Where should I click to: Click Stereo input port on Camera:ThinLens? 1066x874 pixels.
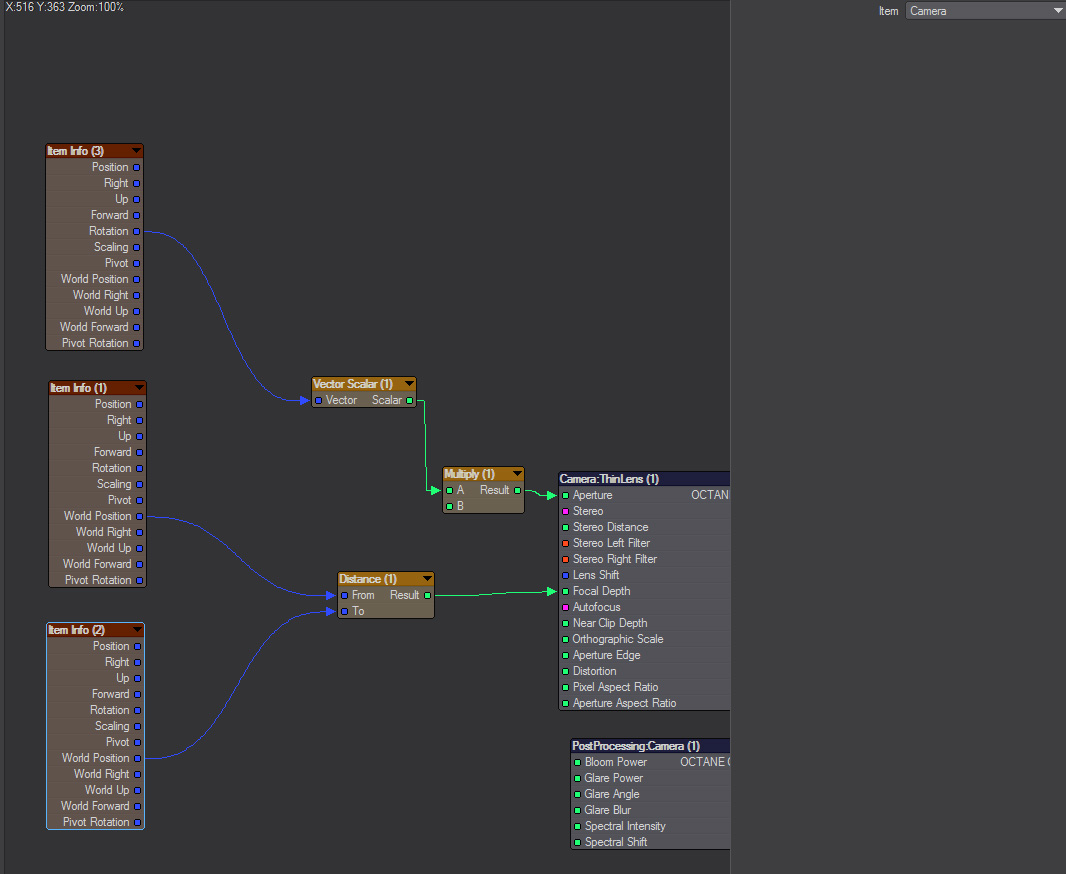pyautogui.click(x=565, y=511)
